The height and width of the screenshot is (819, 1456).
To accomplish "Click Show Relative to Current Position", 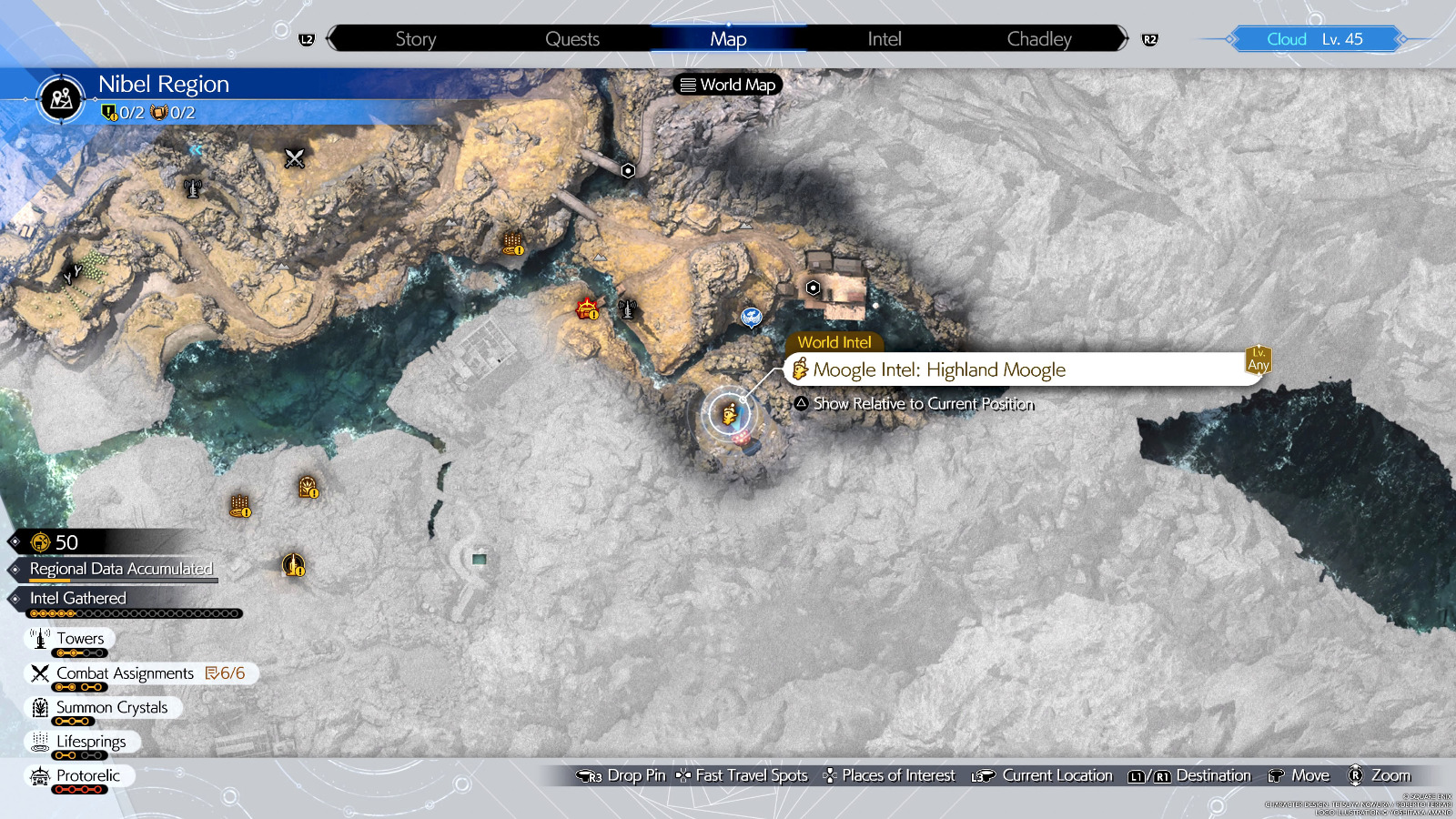I will coord(923,404).
